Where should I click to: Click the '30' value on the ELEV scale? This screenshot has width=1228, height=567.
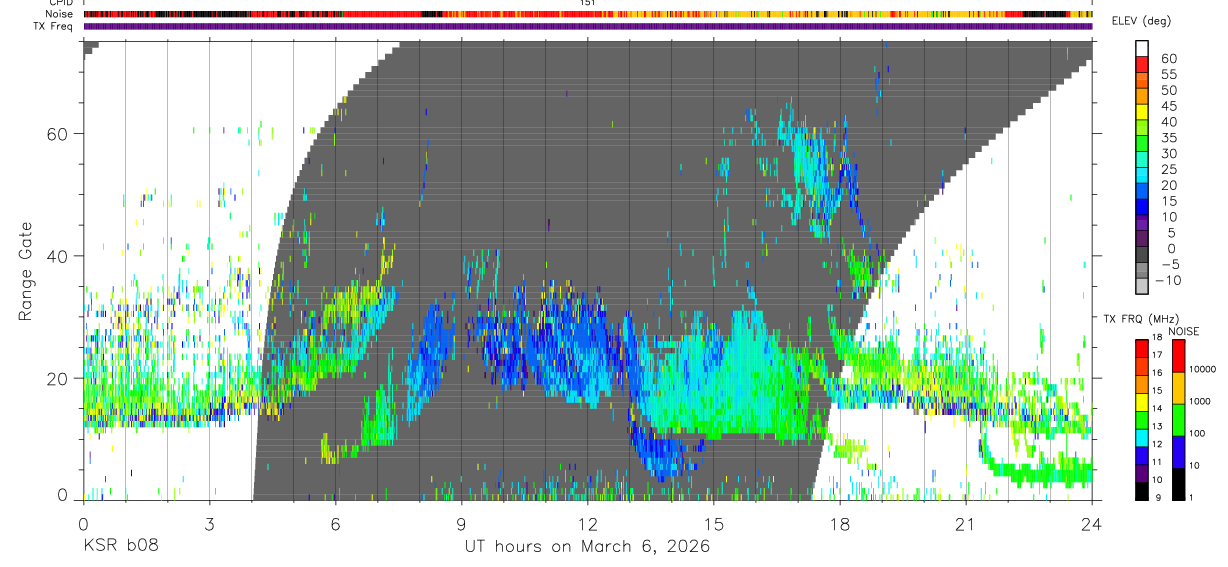1167,154
